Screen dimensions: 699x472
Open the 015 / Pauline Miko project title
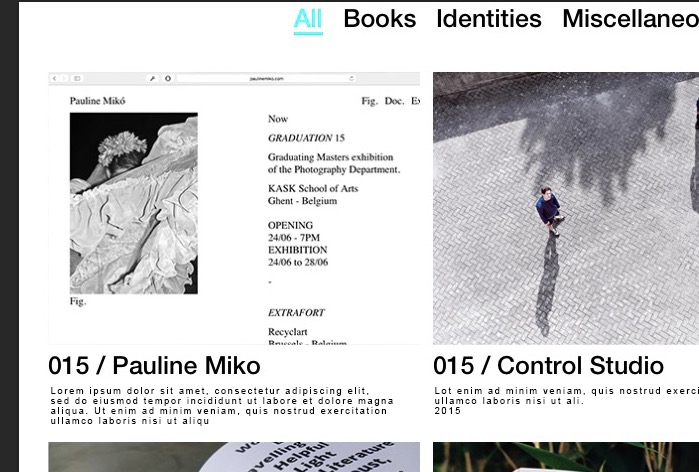tap(154, 365)
